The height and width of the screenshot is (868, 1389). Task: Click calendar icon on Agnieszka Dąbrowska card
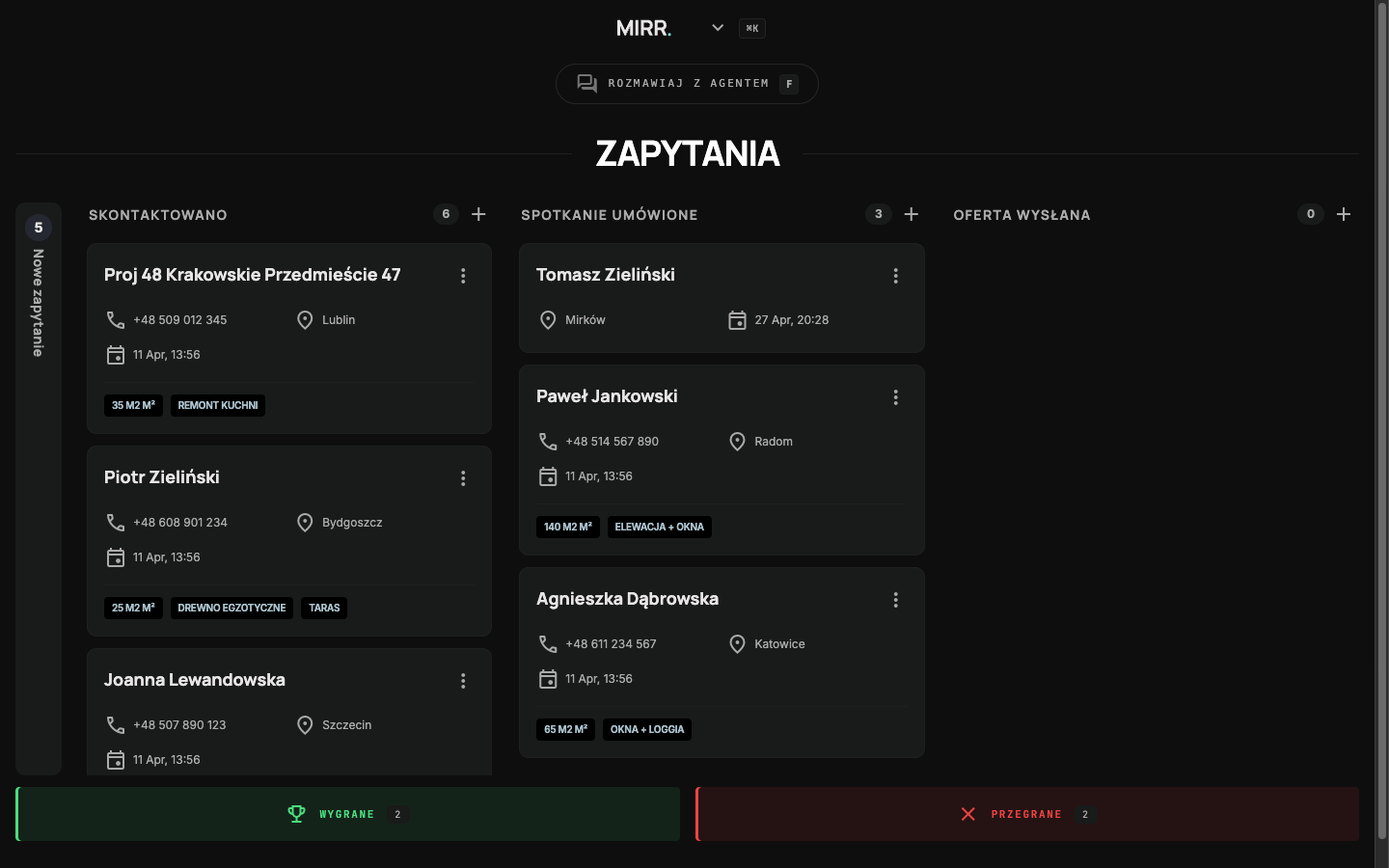pos(548,679)
